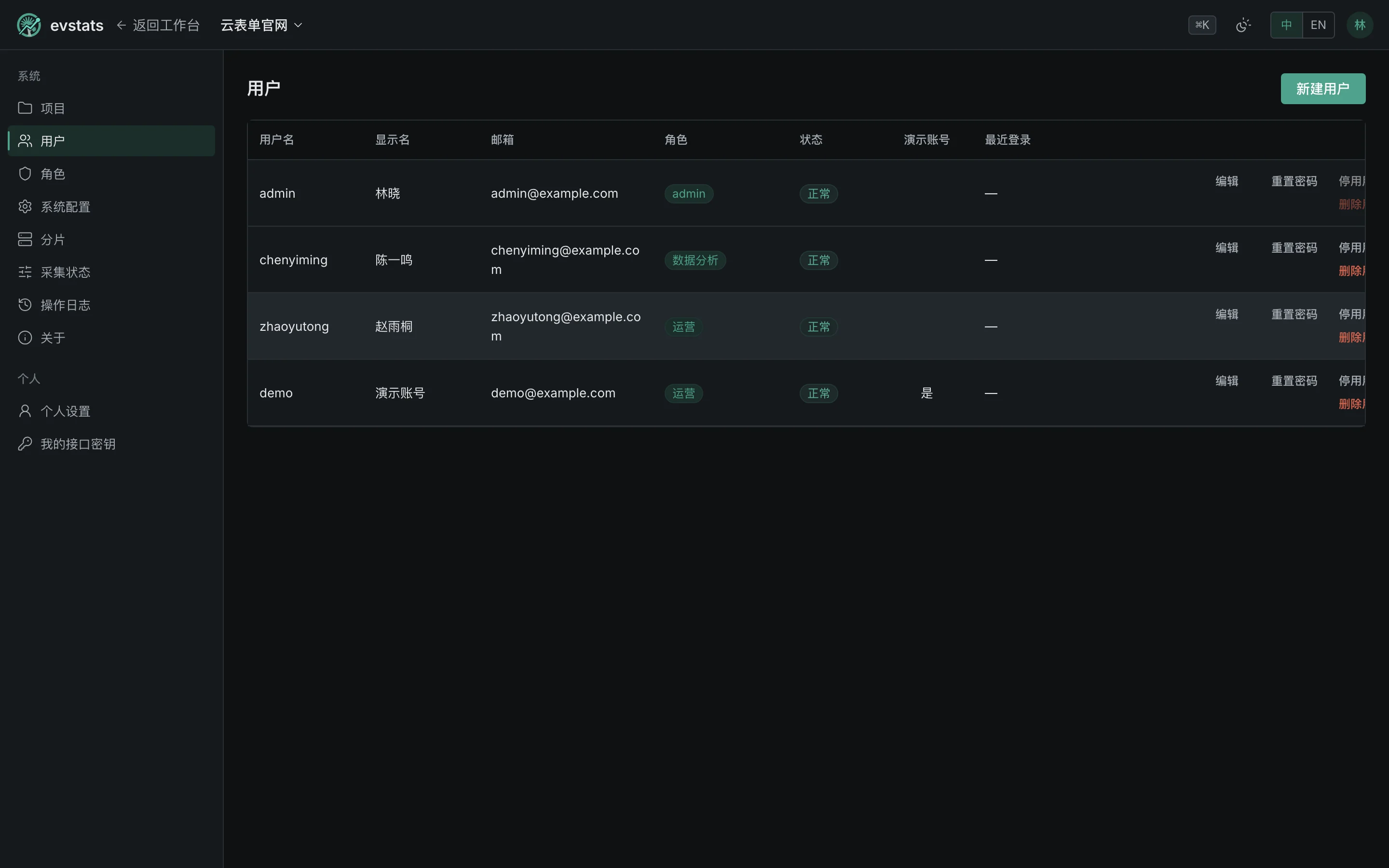
Task: Click the 关于 info icon
Action: [25, 337]
